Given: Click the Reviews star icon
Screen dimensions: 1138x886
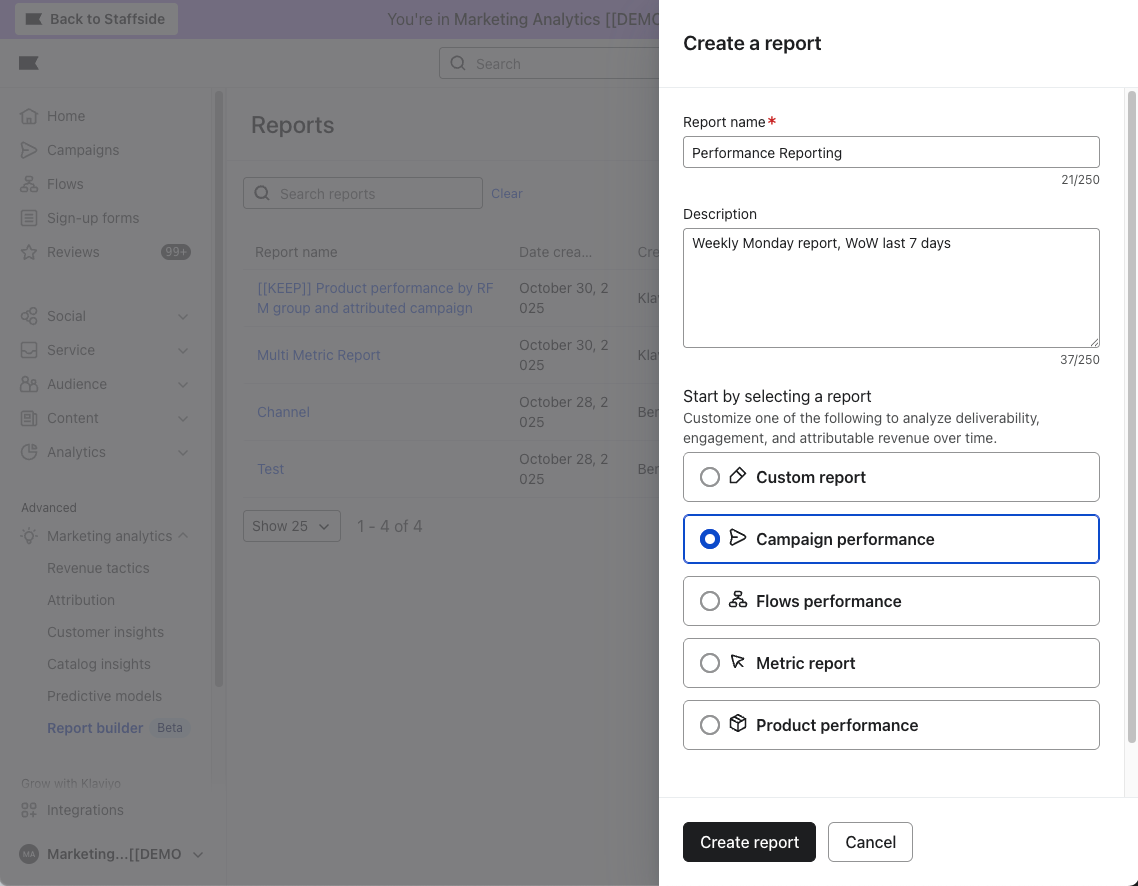Looking at the screenshot, I should click(x=30, y=252).
